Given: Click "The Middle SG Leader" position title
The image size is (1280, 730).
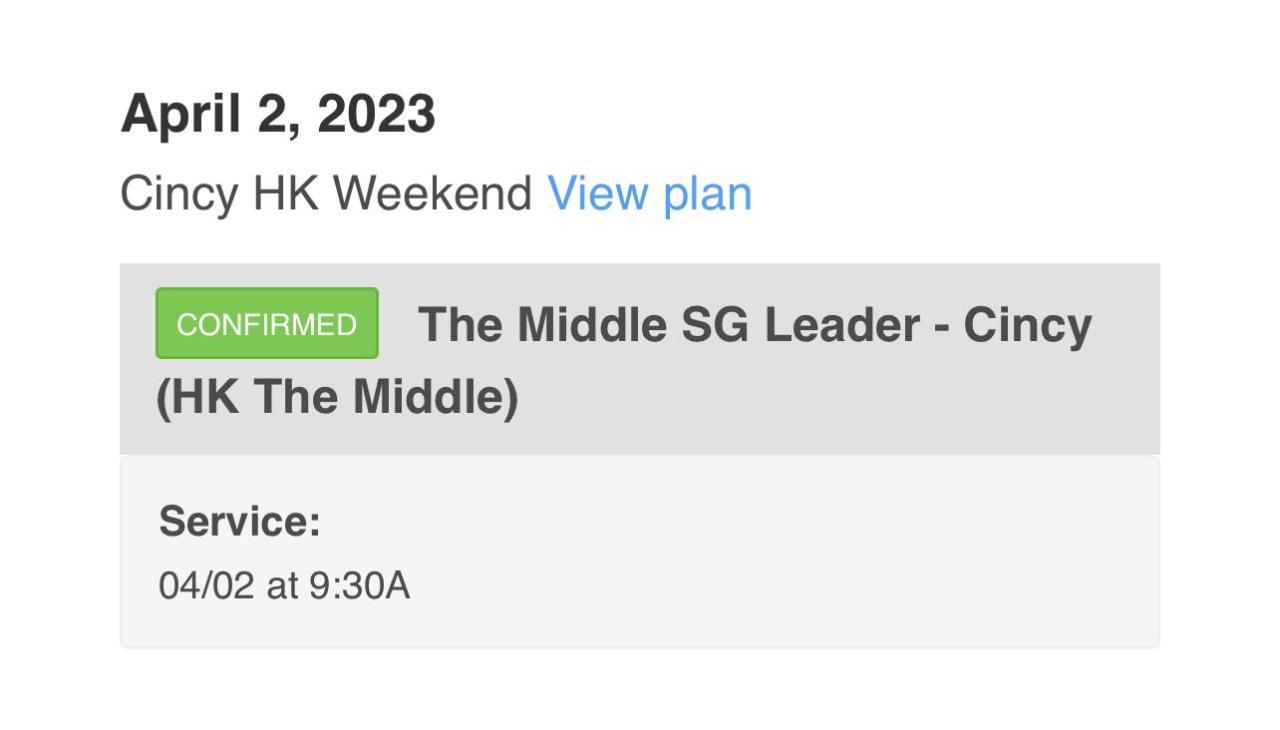Looking at the screenshot, I should click(669, 325).
